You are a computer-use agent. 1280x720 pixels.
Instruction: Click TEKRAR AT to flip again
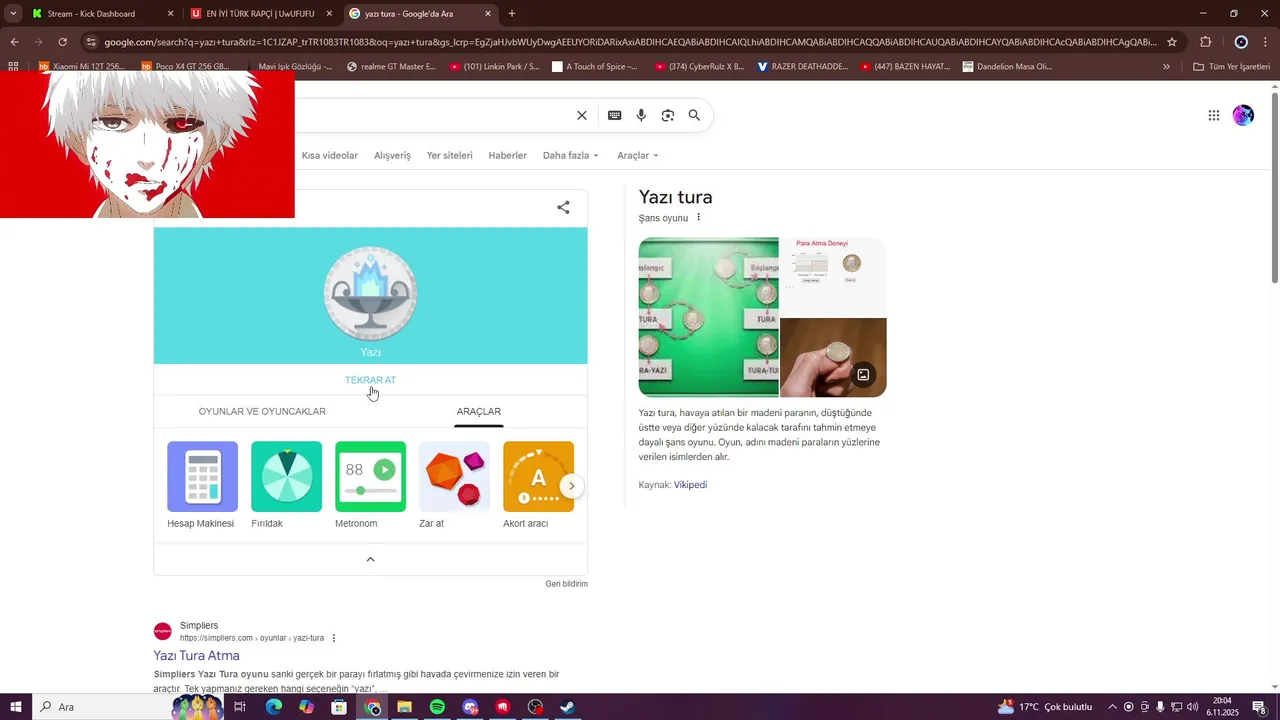pos(370,380)
